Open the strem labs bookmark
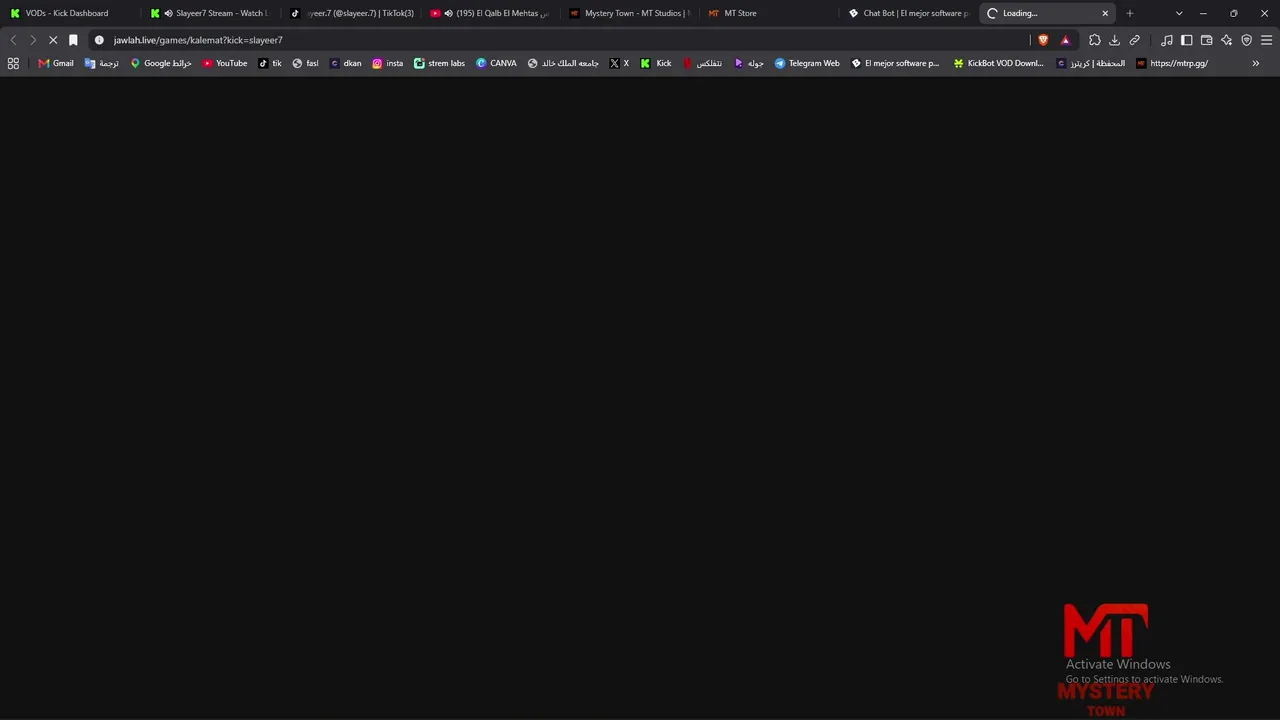Screen dimensions: 1280x720 coord(439,63)
